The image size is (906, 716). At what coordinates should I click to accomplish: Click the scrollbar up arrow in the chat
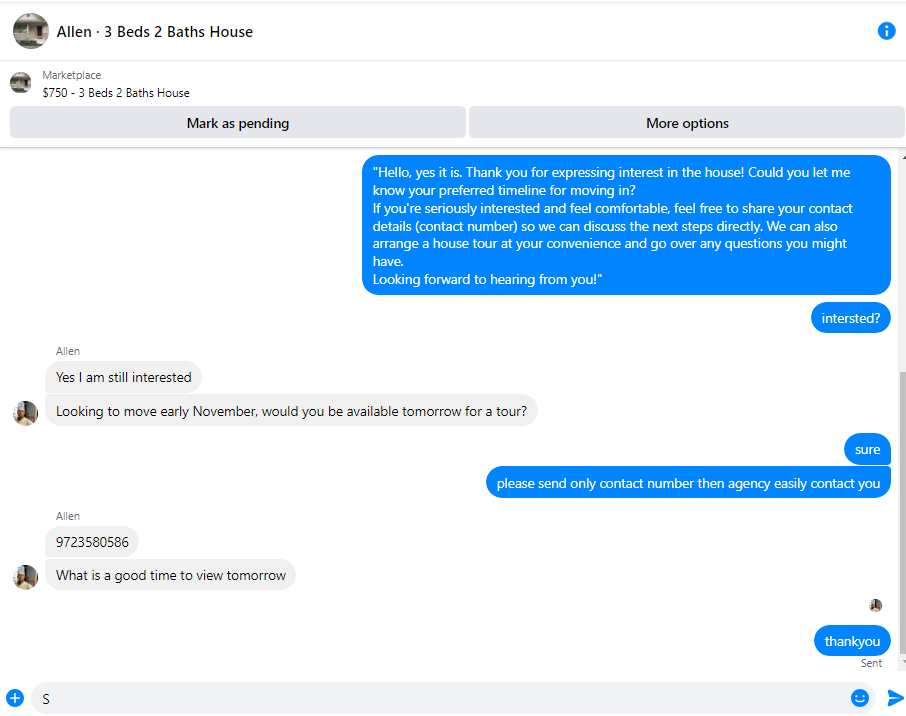click(x=903, y=157)
